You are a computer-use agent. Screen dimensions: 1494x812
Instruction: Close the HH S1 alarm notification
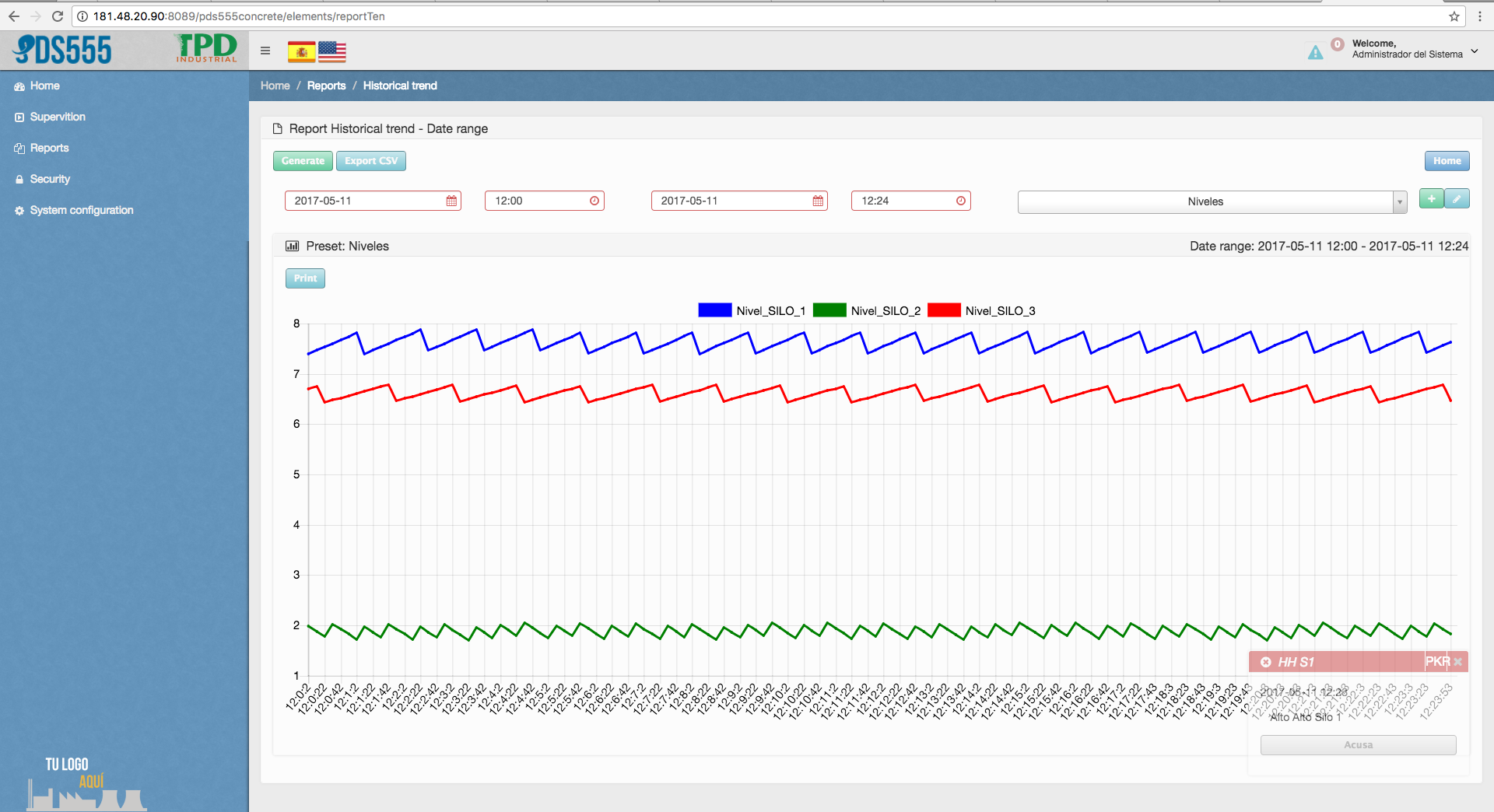1458,662
